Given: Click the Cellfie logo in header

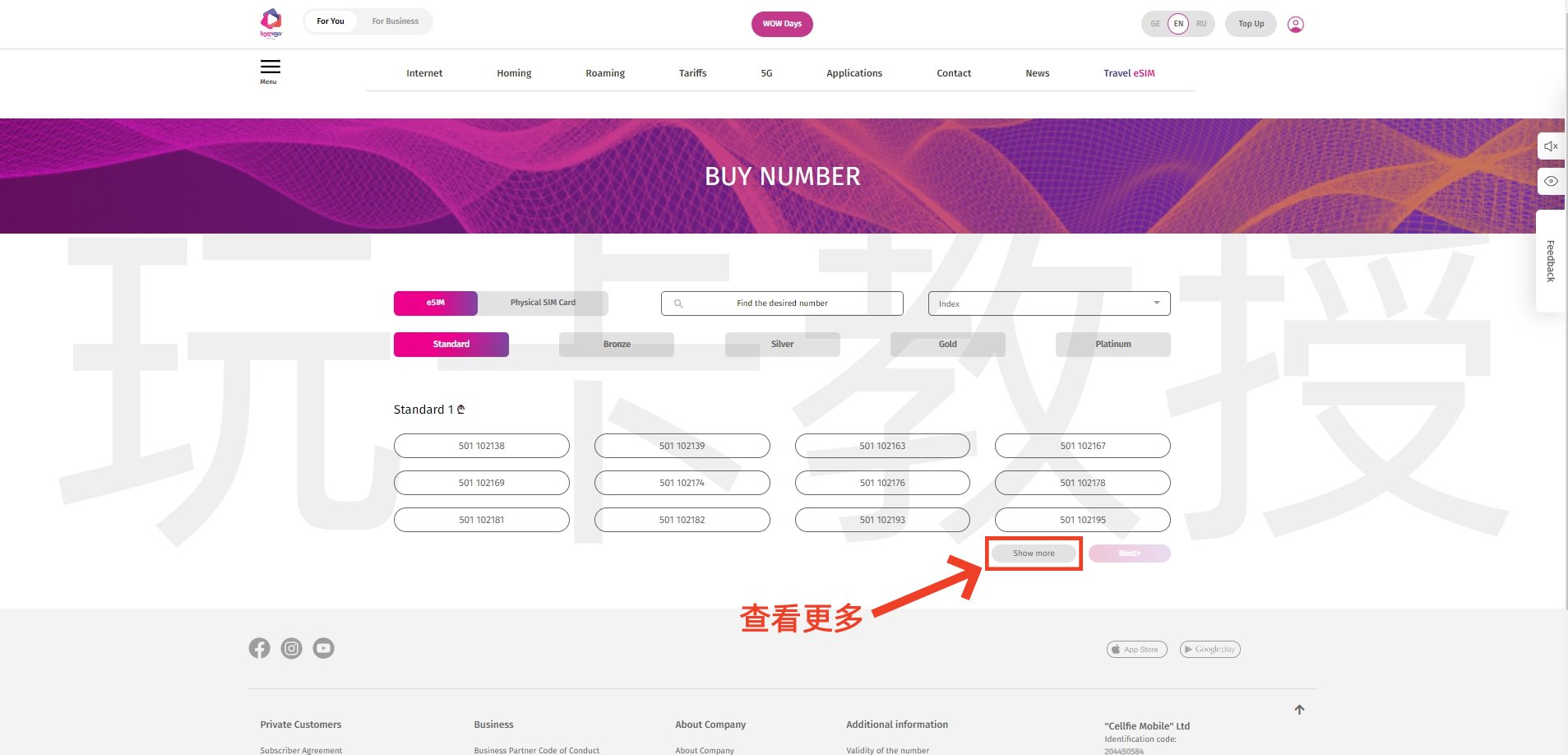Looking at the screenshot, I should 271,22.
